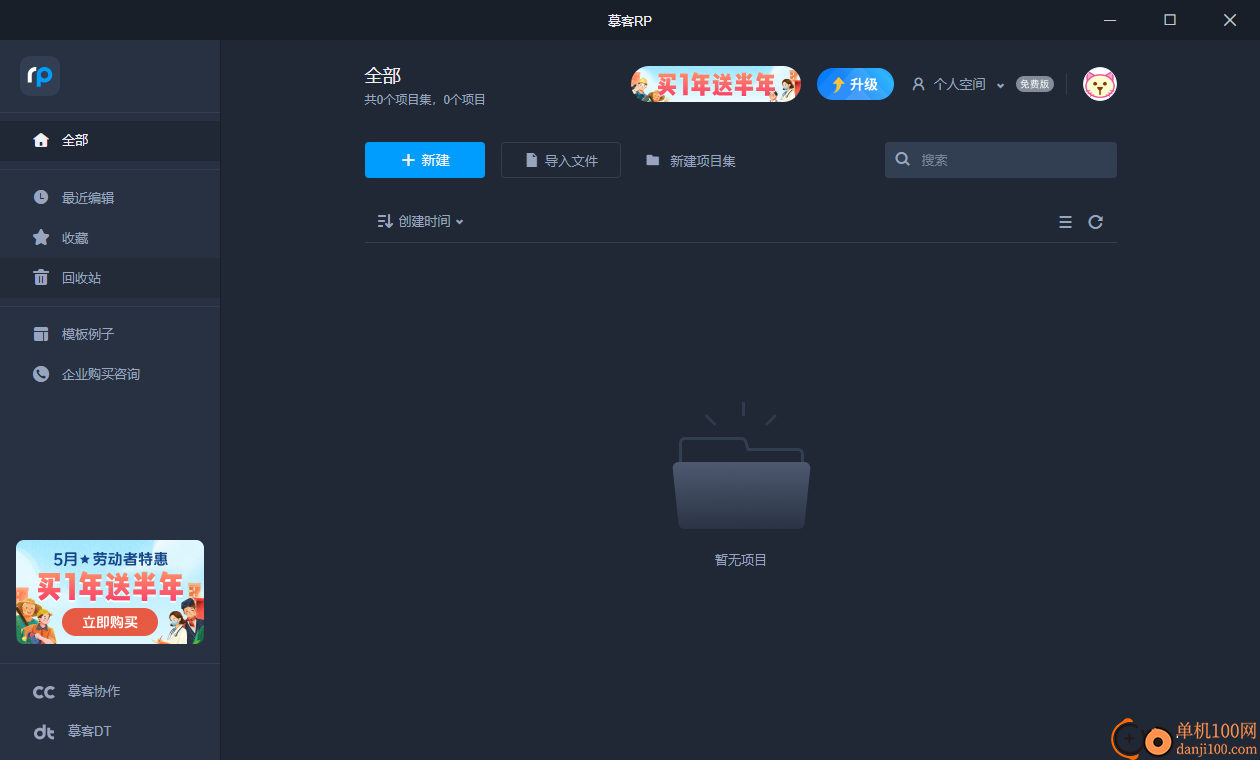The image size is (1260, 760).
Task: Open the 回收站 recycle bin
Action: 110,278
